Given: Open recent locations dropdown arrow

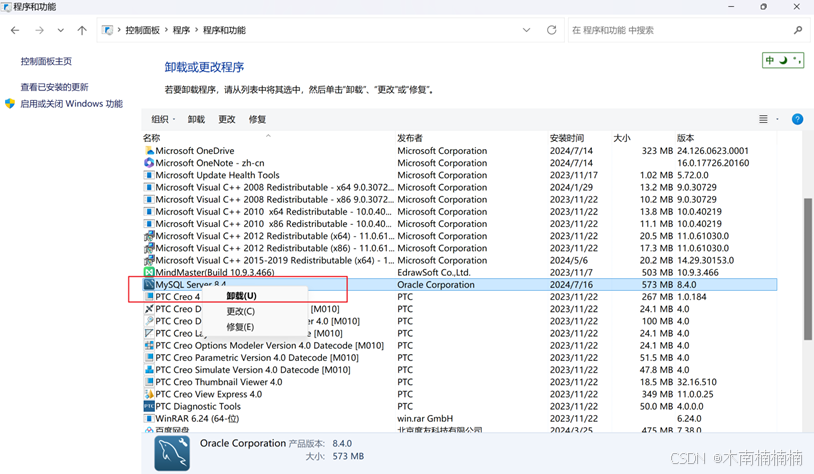Looking at the screenshot, I should 61,30.
